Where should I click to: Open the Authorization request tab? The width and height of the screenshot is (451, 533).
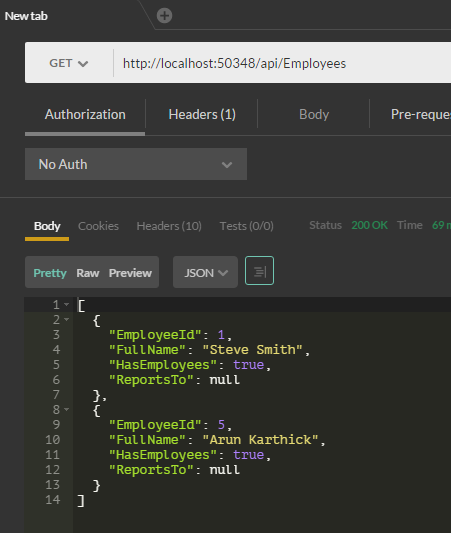coord(85,115)
